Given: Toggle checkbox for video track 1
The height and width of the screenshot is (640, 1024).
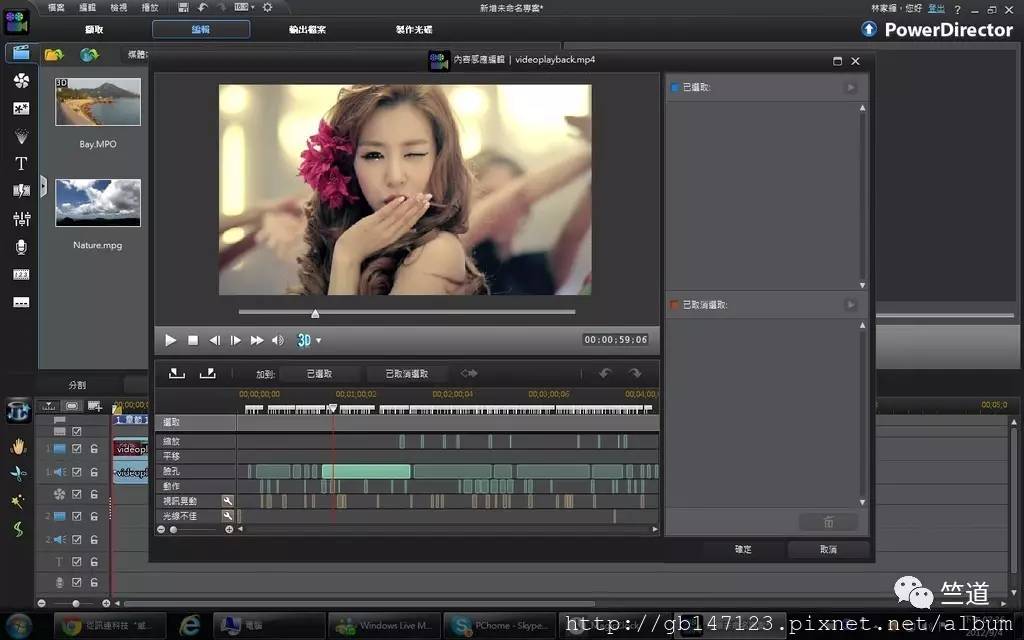Looking at the screenshot, I should click(77, 450).
